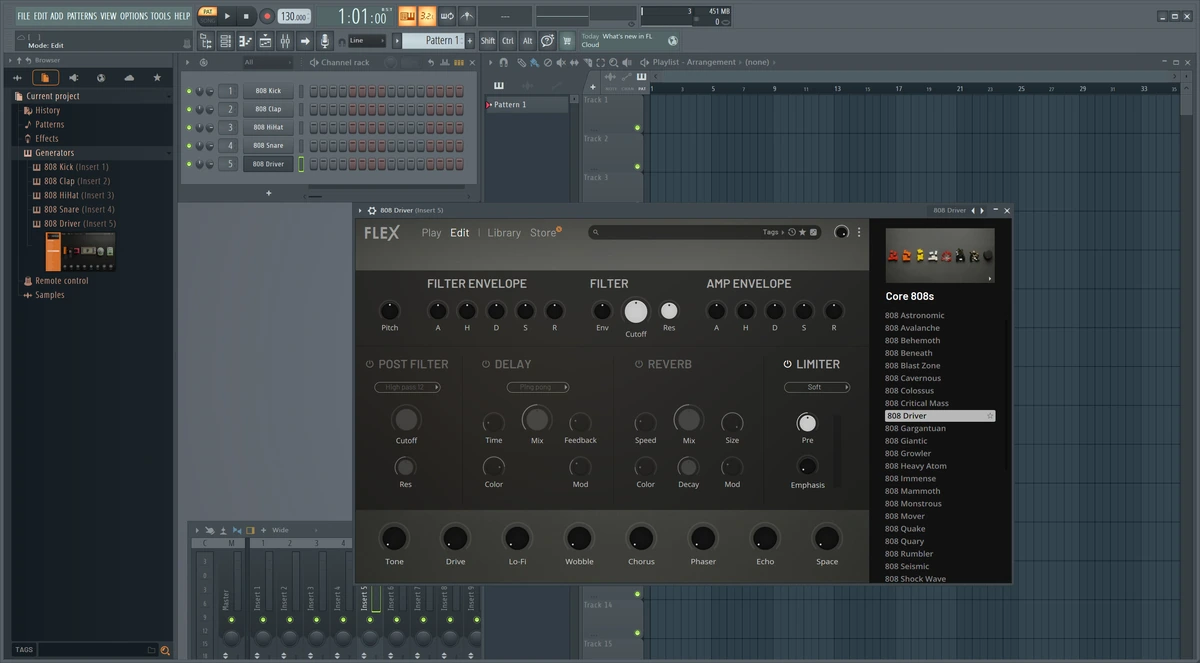Click the 808 Driver channel button
This screenshot has height=663, width=1200.
[268, 163]
